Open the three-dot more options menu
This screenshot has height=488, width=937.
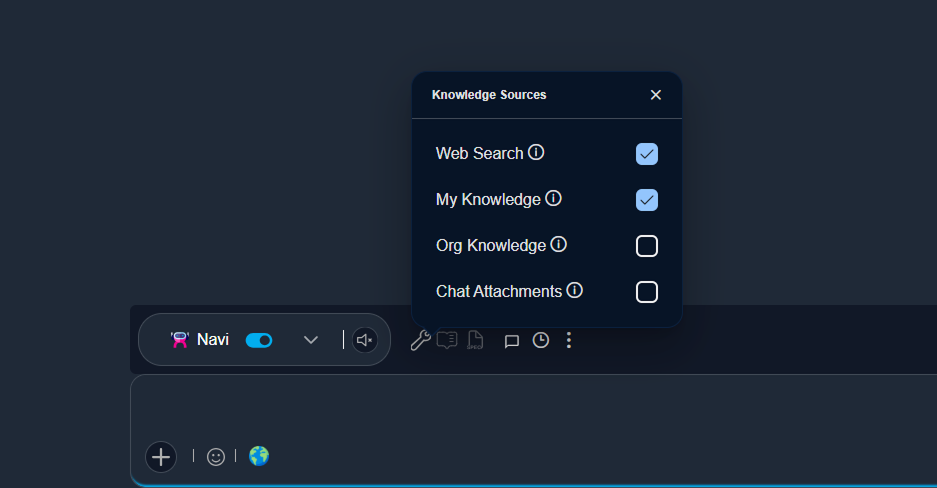[569, 341]
